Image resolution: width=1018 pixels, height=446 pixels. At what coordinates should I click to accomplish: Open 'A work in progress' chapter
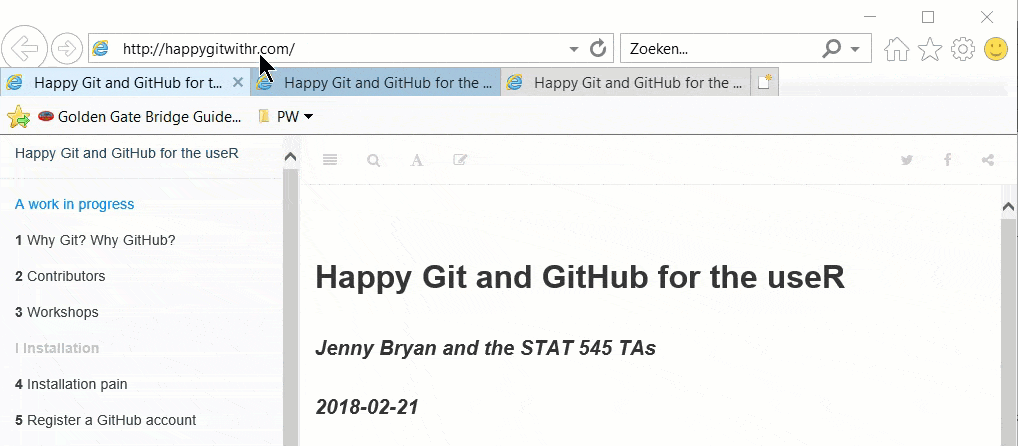75,204
